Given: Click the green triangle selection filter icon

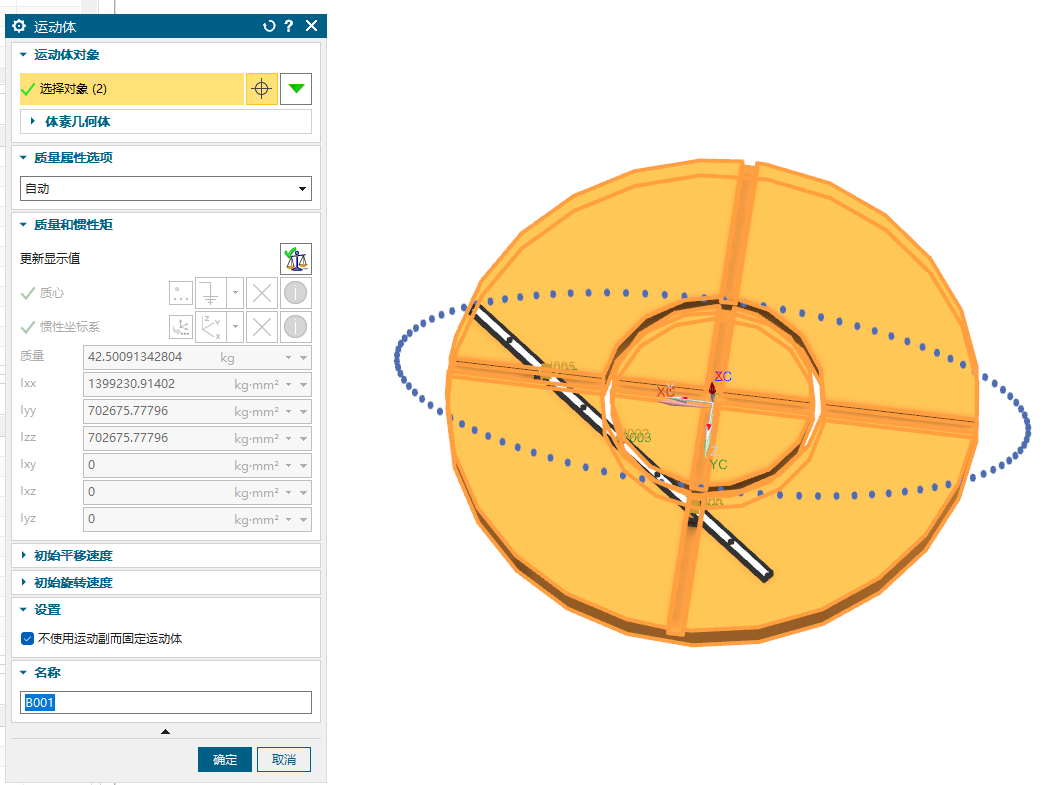Looking at the screenshot, I should click(295, 89).
